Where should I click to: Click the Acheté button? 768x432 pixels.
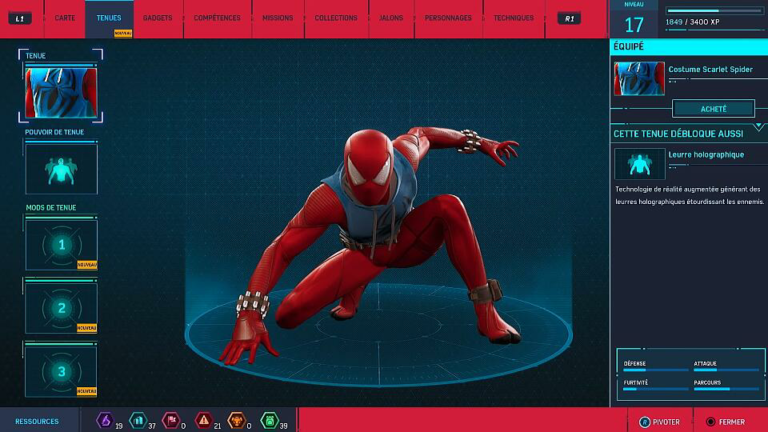(713, 109)
